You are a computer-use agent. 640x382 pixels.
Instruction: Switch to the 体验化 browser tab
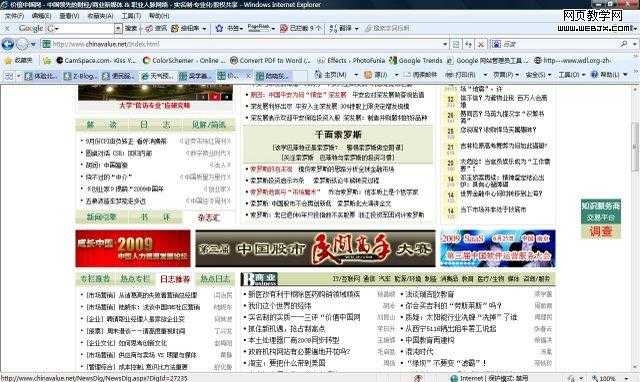pyautogui.click(x=41, y=76)
